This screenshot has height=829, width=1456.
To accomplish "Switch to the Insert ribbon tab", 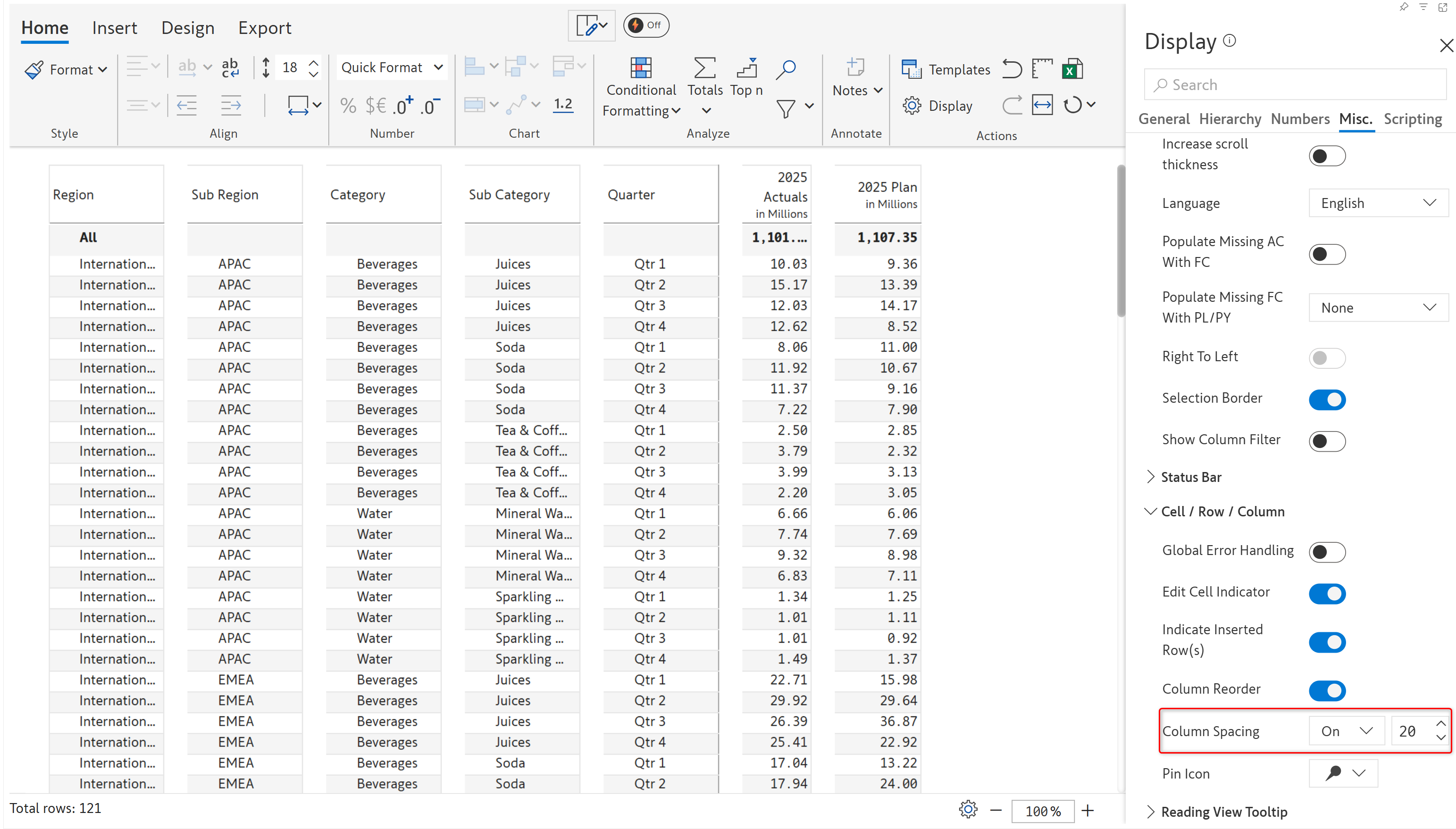I will [115, 28].
